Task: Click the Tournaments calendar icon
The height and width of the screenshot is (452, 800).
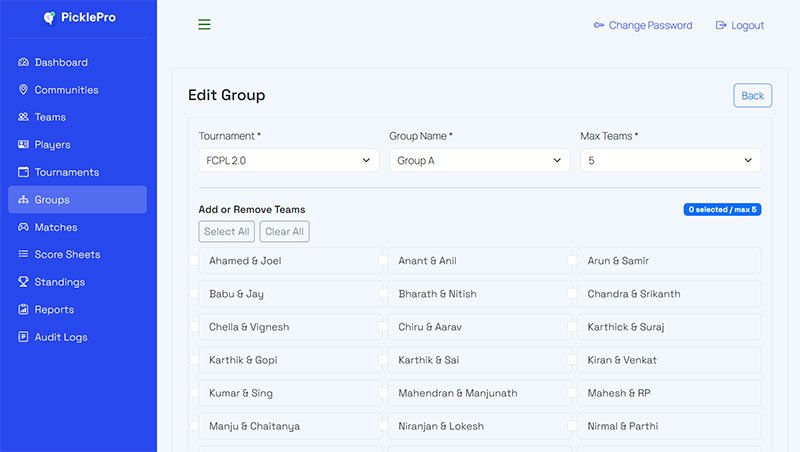Action: tap(23, 172)
